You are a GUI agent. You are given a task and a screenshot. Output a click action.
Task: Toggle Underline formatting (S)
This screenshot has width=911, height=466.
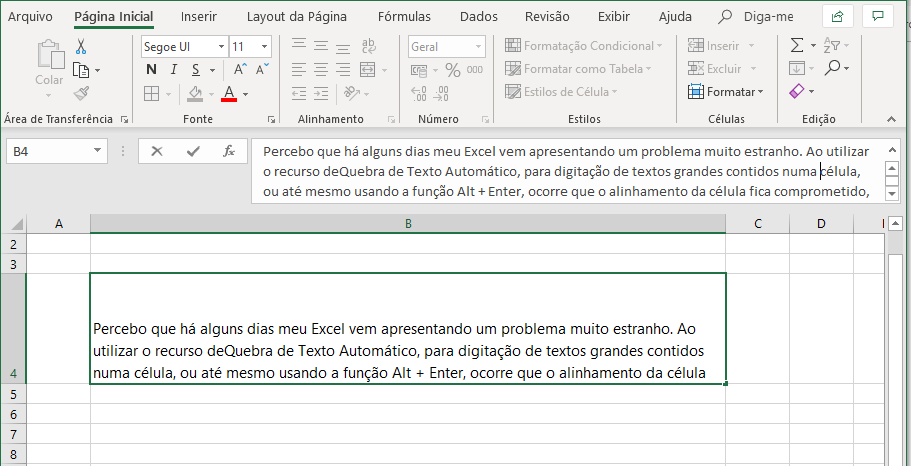(196, 70)
